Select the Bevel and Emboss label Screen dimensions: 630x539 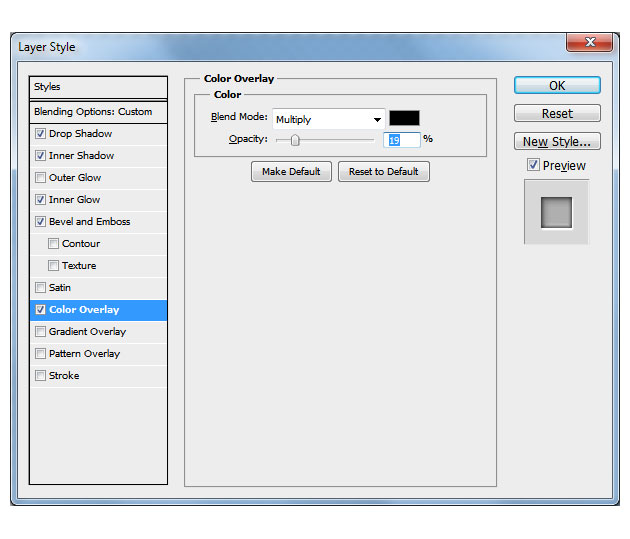point(90,222)
